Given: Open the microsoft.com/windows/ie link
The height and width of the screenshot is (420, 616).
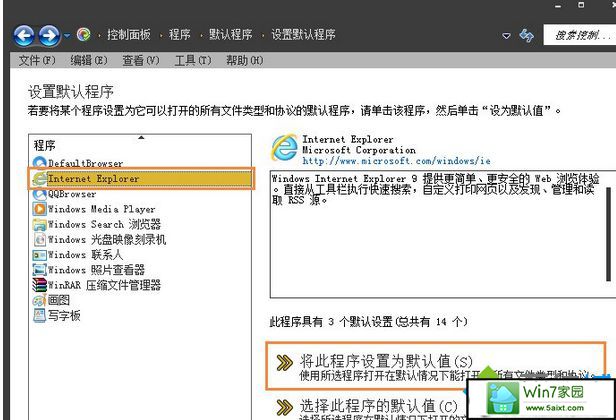Looking at the screenshot, I should pyautogui.click(x=396, y=161).
